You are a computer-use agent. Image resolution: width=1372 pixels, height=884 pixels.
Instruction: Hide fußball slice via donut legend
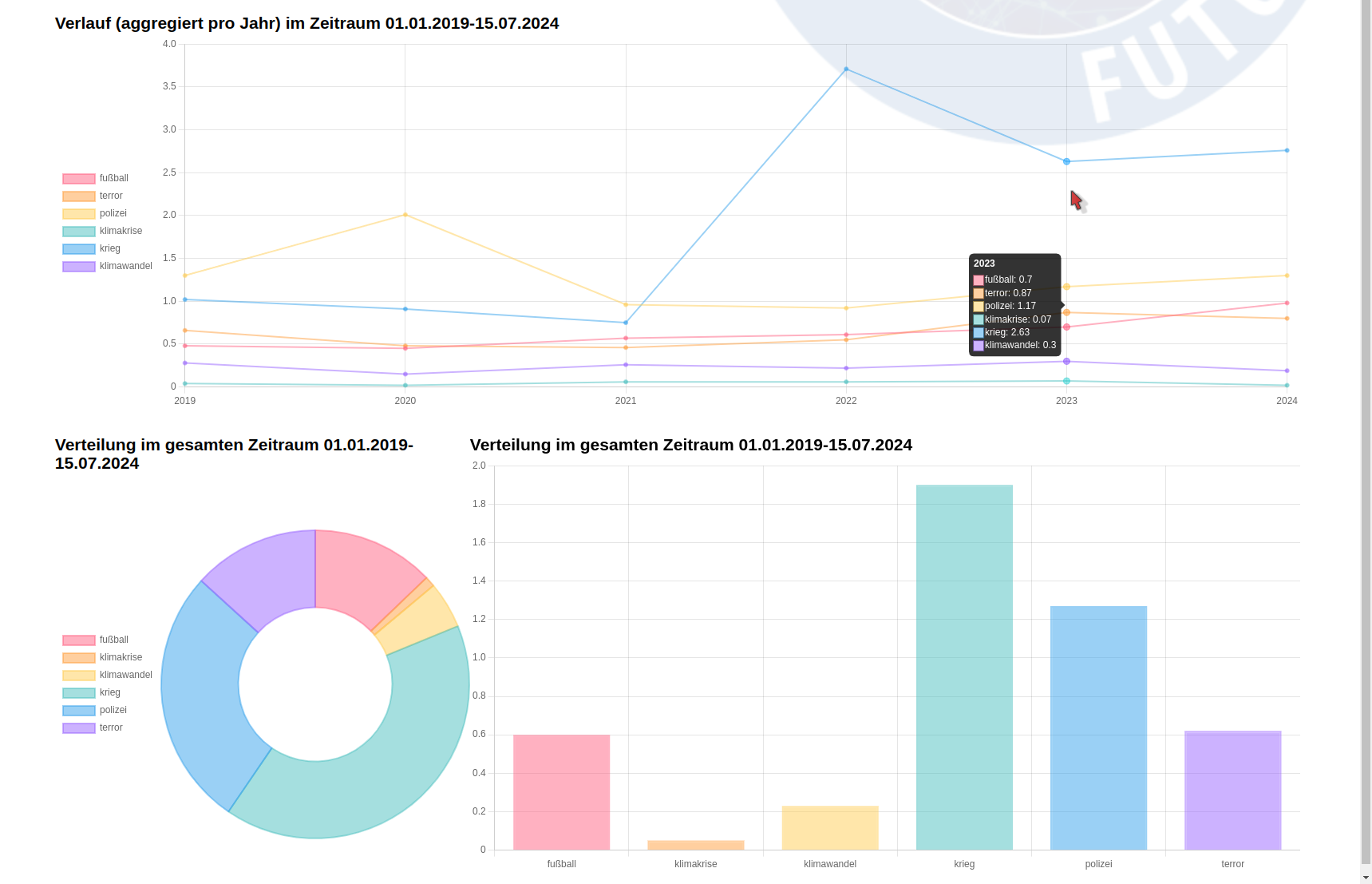[x=96, y=640]
